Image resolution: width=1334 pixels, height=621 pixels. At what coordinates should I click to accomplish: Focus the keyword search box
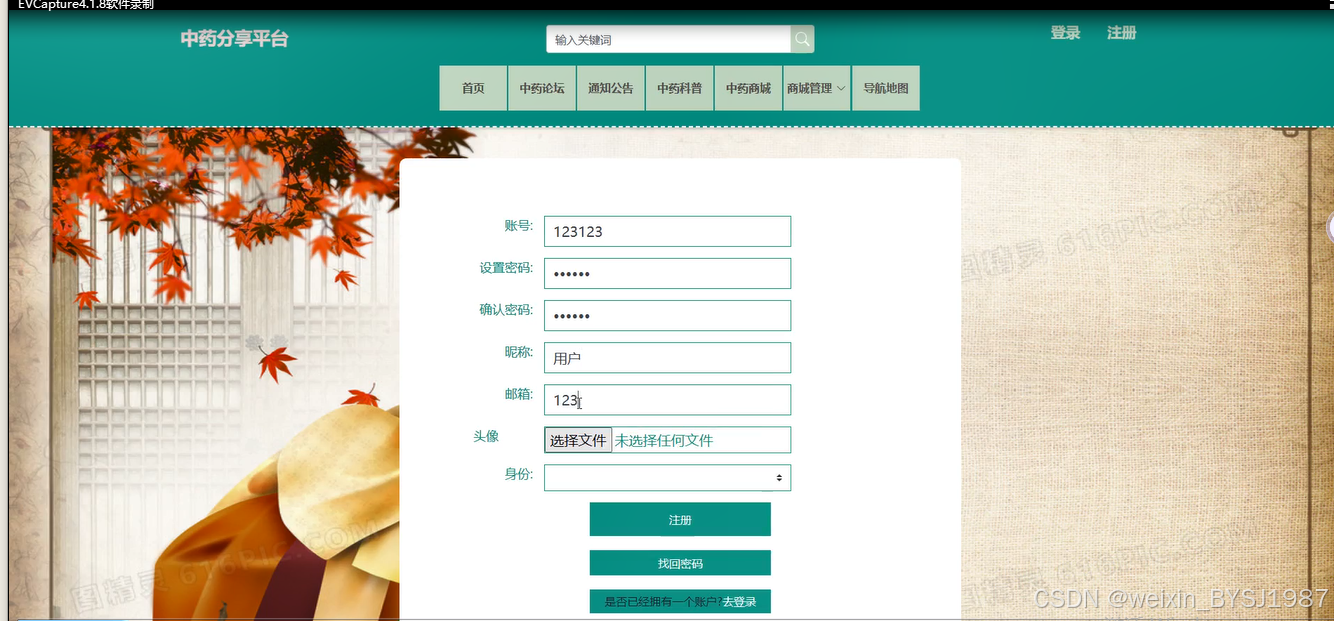[668, 40]
